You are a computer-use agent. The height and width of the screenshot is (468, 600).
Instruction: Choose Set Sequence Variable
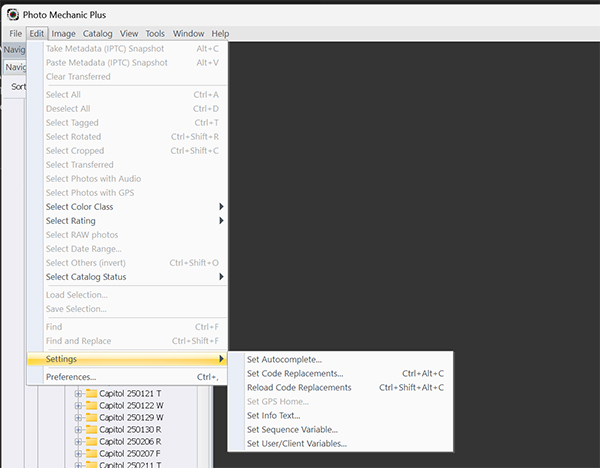click(x=341, y=429)
